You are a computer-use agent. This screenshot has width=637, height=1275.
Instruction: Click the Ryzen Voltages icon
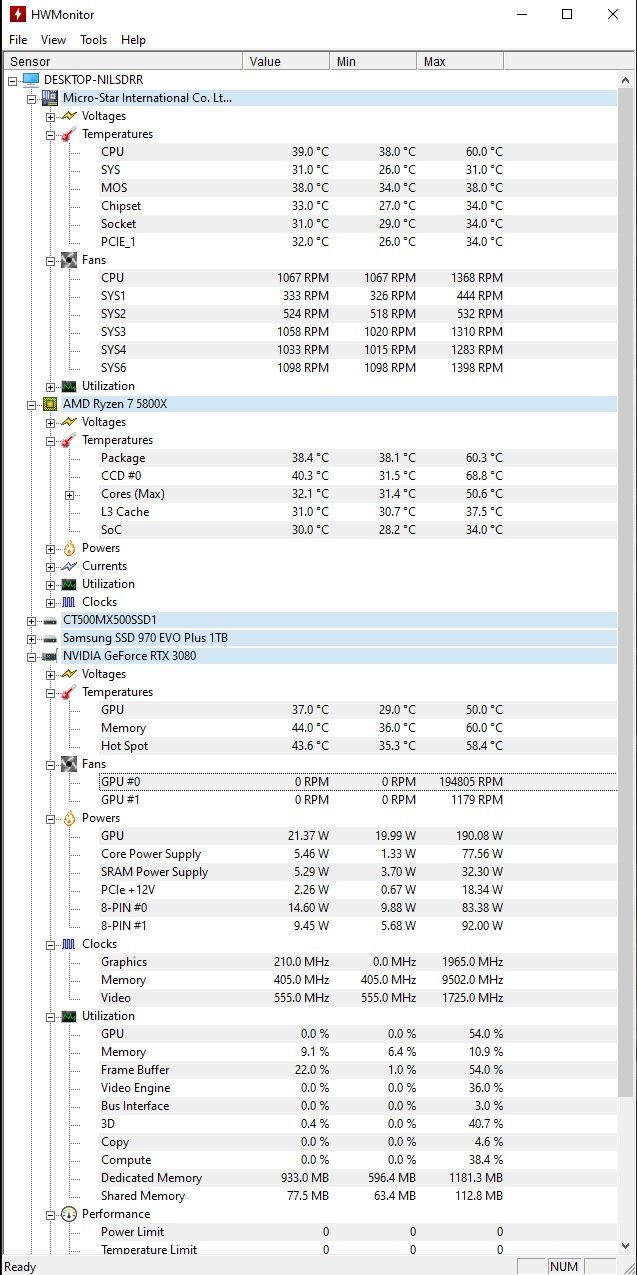(x=68, y=422)
